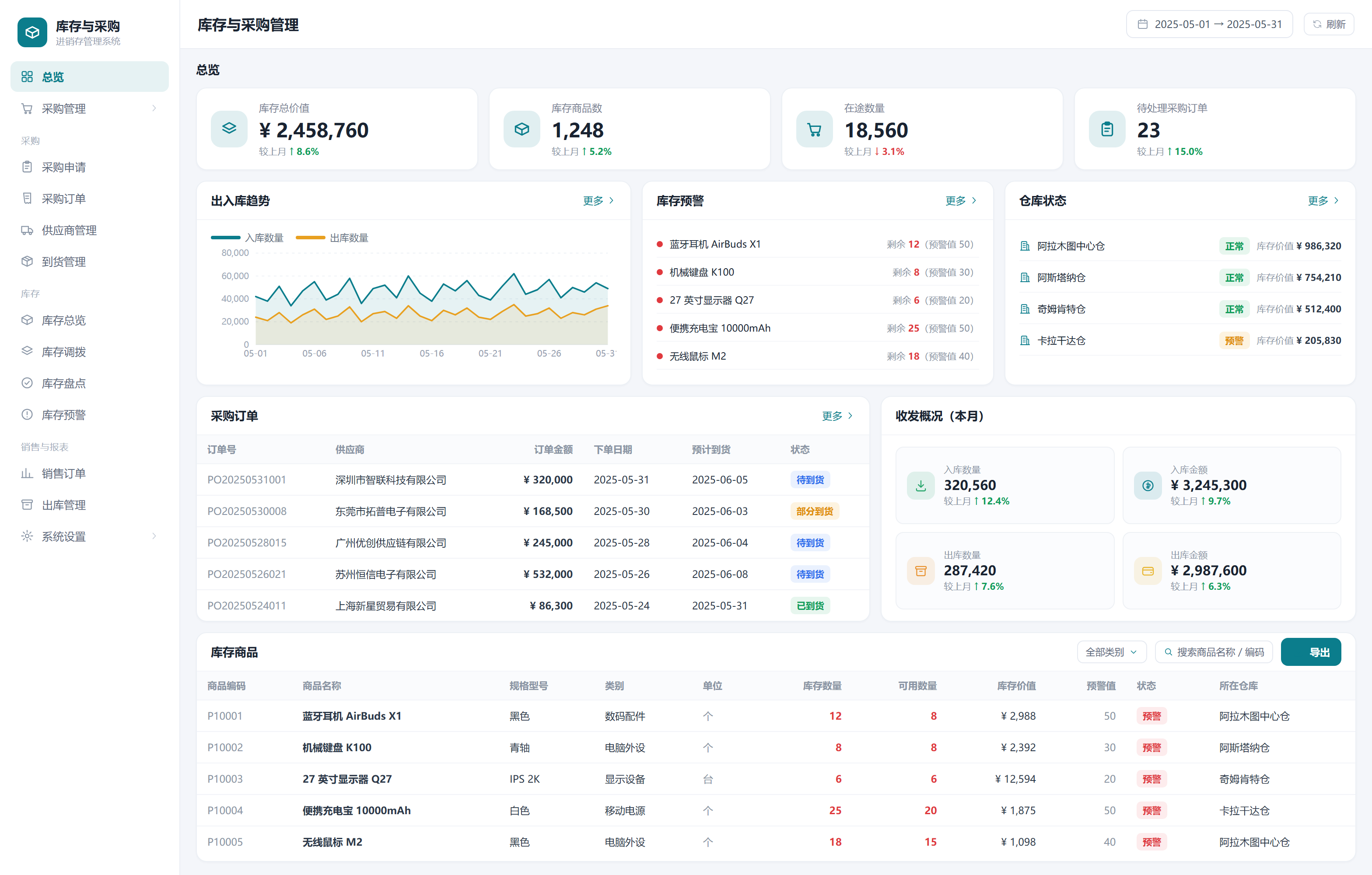
Task: Click the 导出 export button
Action: tap(1310, 652)
